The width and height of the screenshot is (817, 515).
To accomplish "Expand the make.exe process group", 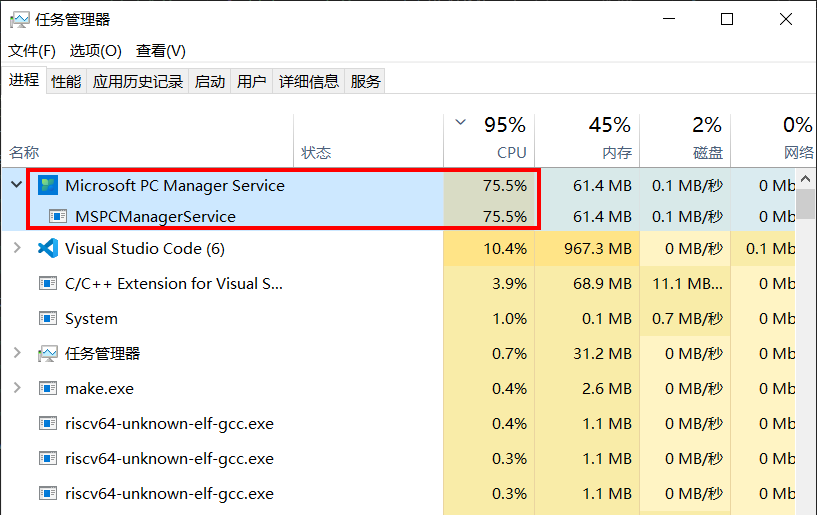I will pyautogui.click(x=17, y=388).
